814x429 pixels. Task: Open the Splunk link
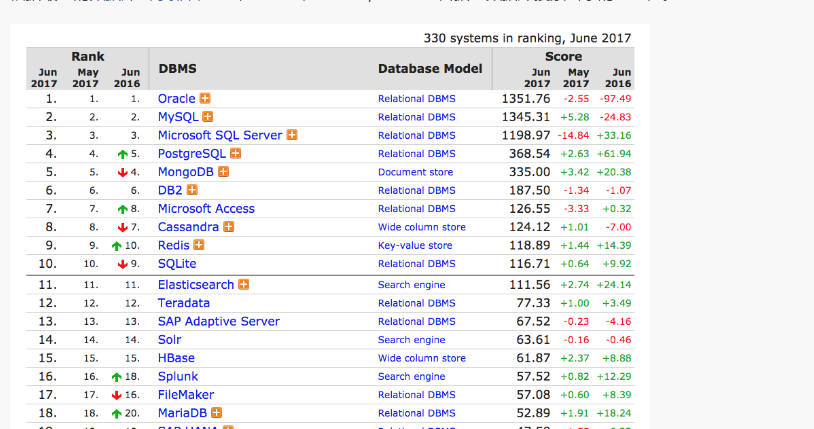[178, 376]
